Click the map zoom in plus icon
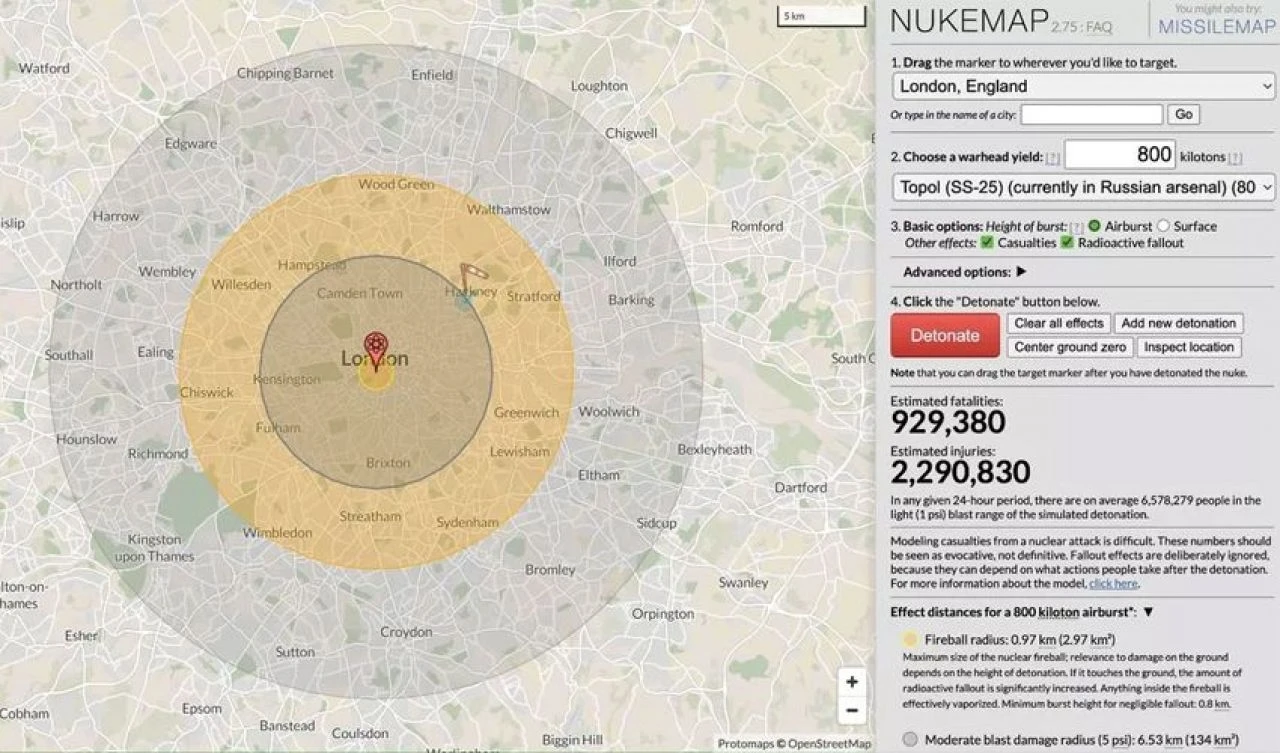The height and width of the screenshot is (753, 1280). tap(851, 682)
